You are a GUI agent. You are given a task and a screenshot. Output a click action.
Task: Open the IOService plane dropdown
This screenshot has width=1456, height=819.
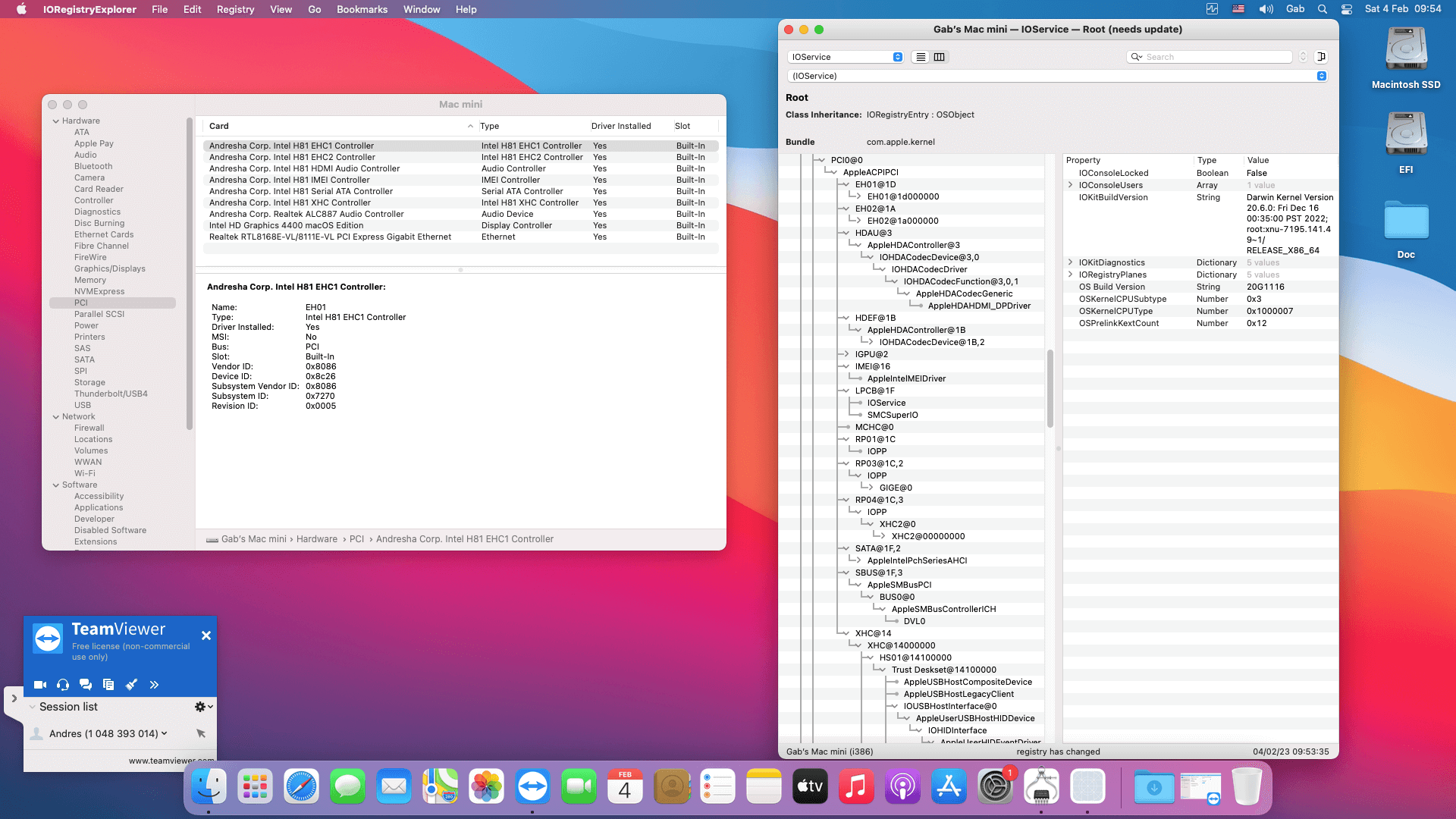[x=846, y=57]
